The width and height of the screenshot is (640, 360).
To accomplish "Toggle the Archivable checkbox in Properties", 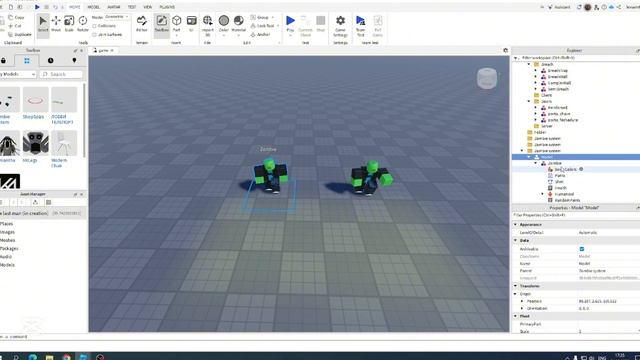I will [x=582, y=249].
